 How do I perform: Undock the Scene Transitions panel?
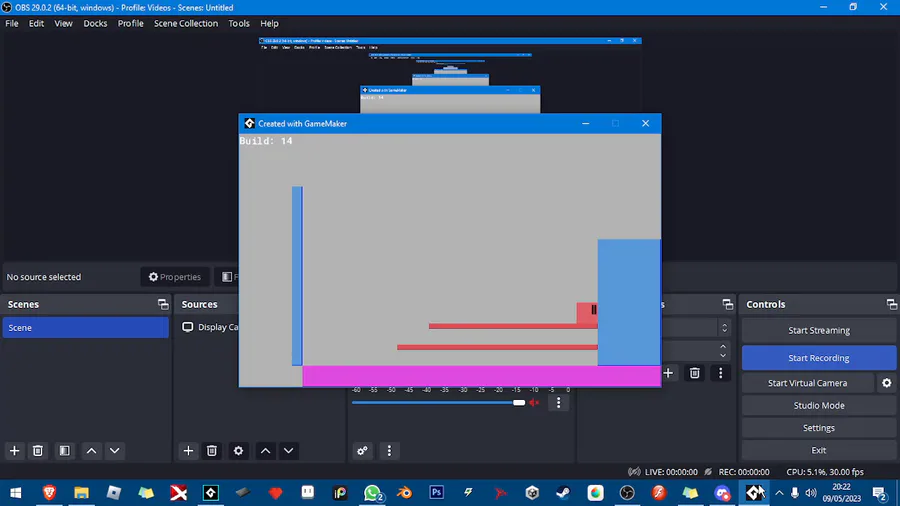coord(728,305)
